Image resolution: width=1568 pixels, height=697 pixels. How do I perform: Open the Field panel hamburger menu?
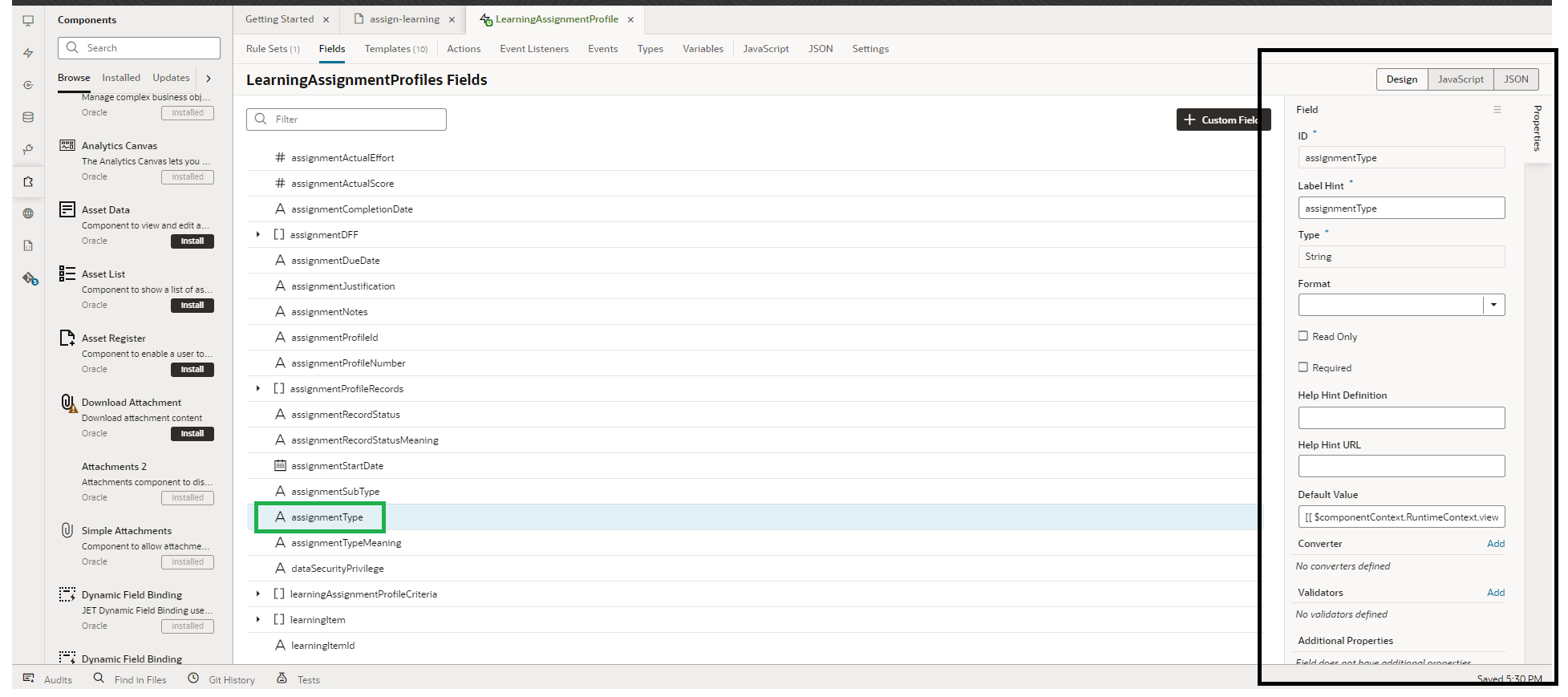click(1497, 109)
